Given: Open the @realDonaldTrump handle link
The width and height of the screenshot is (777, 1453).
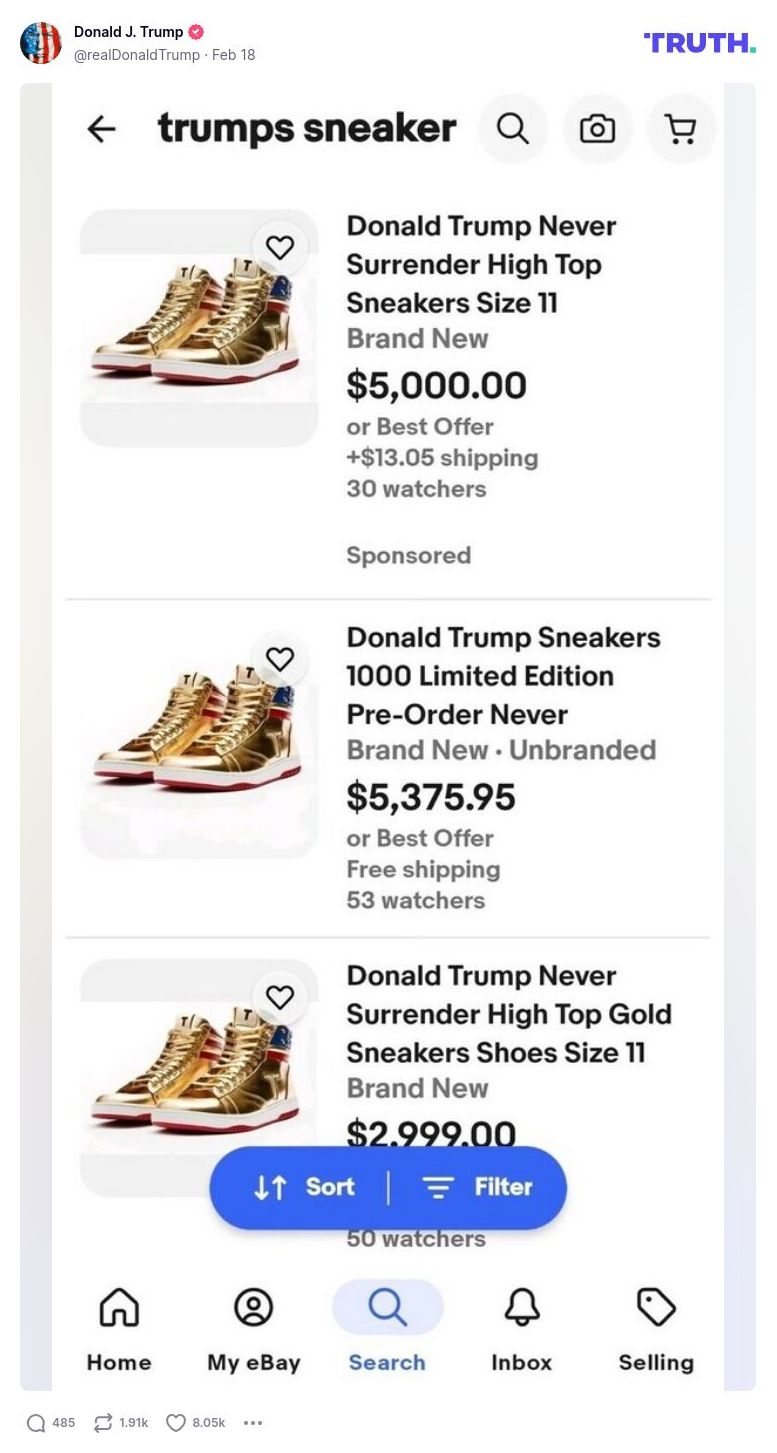Looking at the screenshot, I should (137, 55).
